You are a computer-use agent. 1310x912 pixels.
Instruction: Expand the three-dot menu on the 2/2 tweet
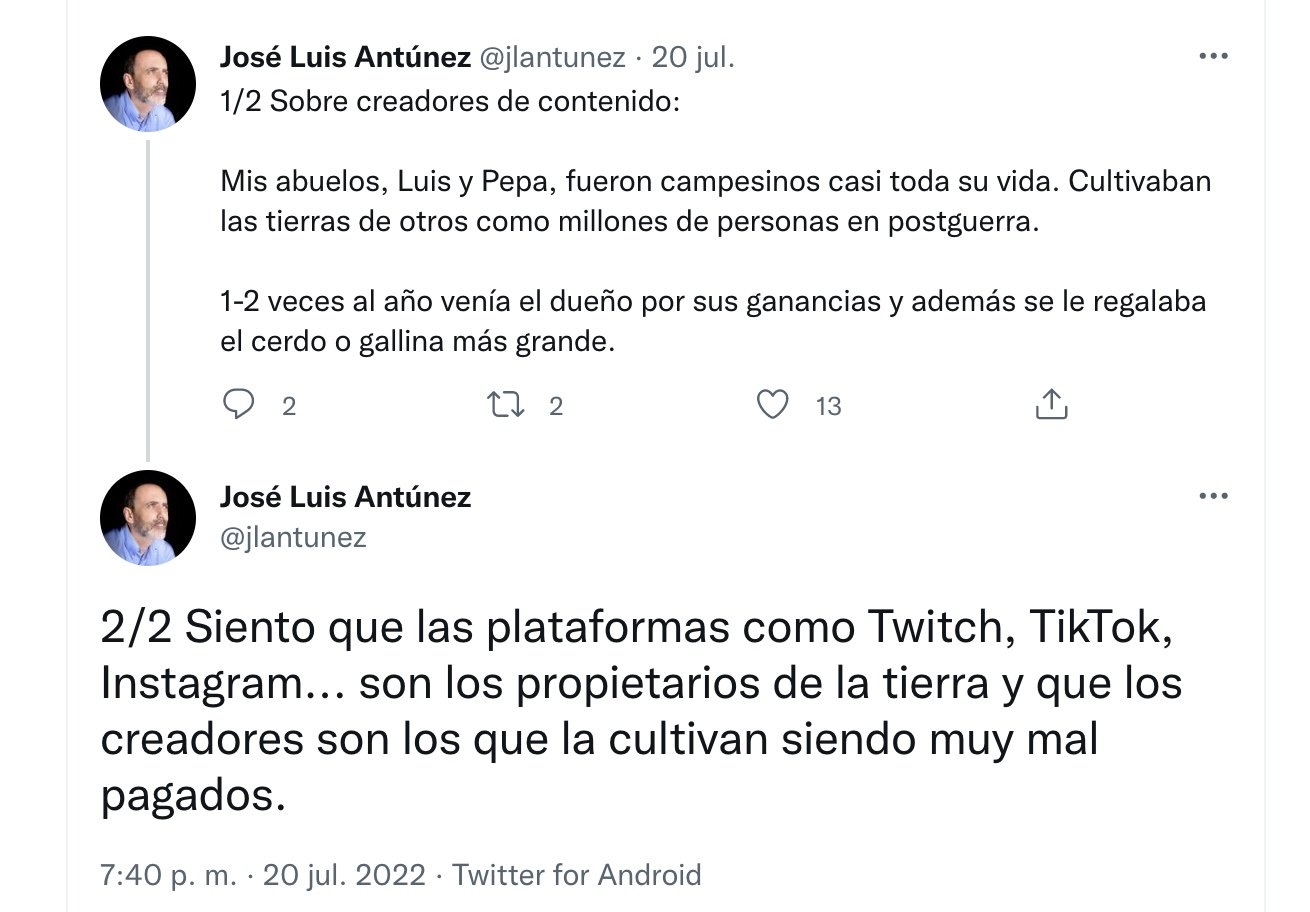tap(1213, 496)
